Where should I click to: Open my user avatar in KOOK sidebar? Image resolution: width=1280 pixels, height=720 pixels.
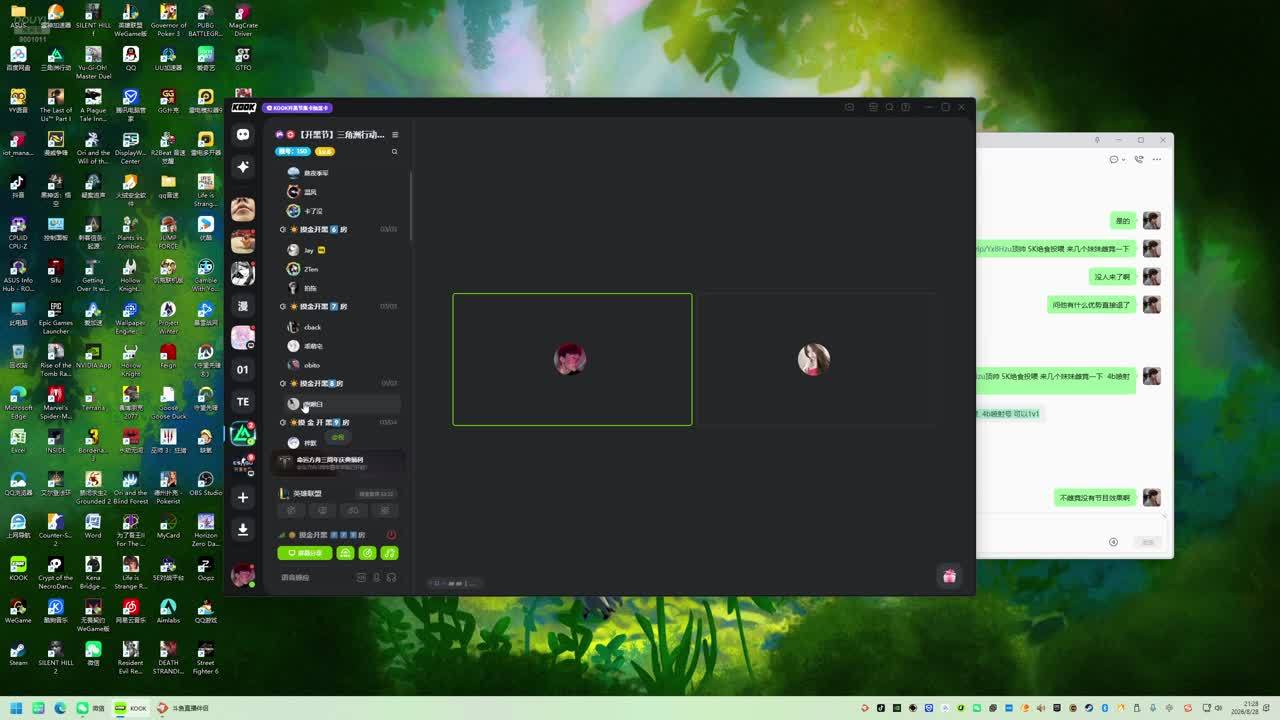point(243,574)
